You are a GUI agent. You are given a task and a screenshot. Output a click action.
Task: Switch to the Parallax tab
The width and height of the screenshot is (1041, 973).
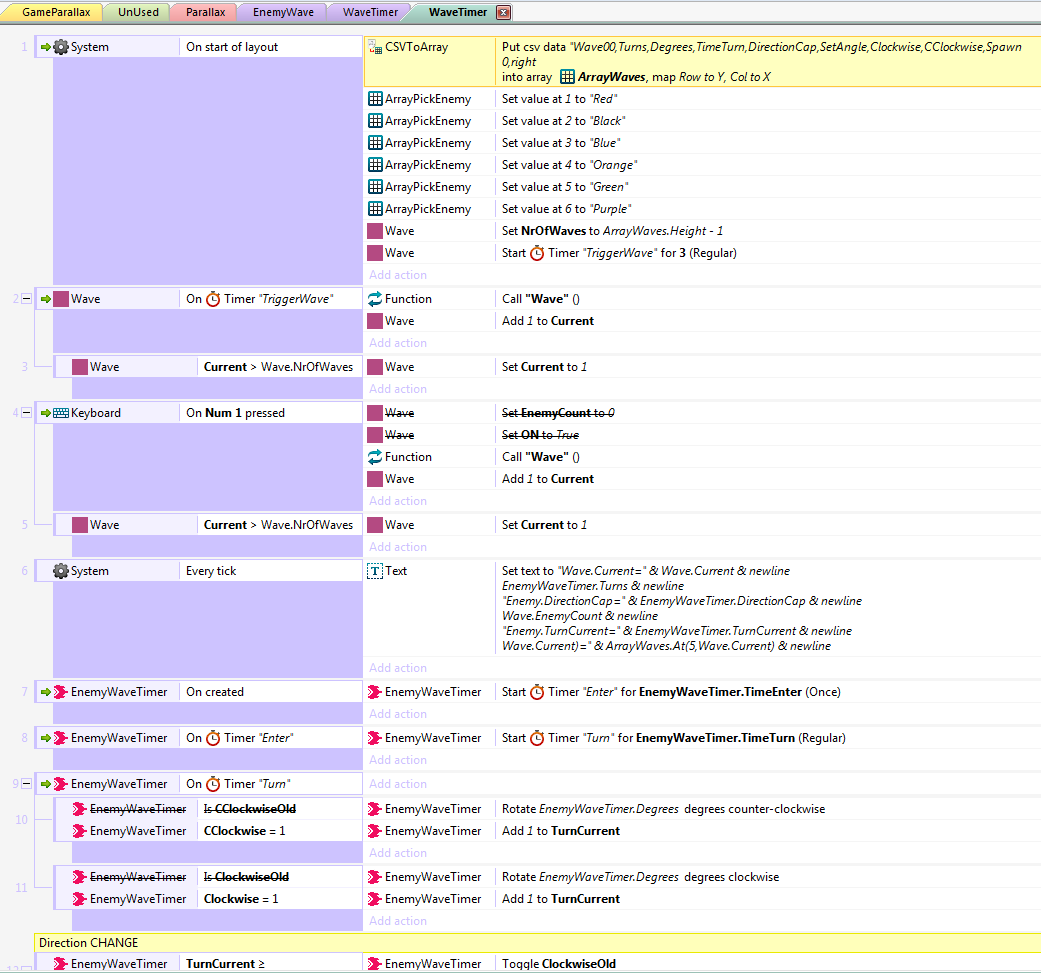click(205, 12)
